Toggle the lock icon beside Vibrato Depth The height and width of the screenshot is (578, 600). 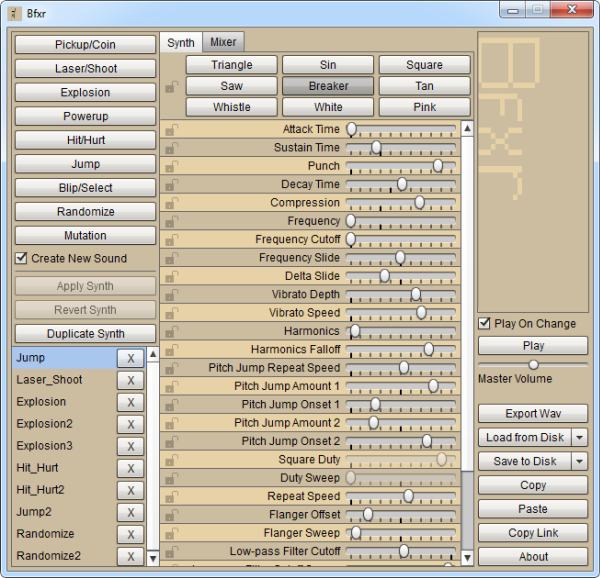[171, 295]
